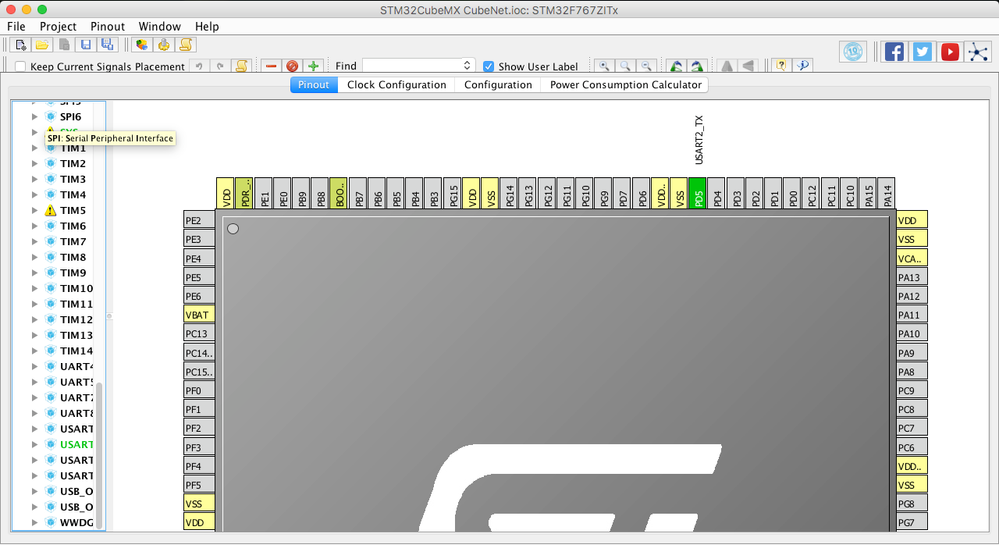Click the Twitter link icon

(x=922, y=52)
